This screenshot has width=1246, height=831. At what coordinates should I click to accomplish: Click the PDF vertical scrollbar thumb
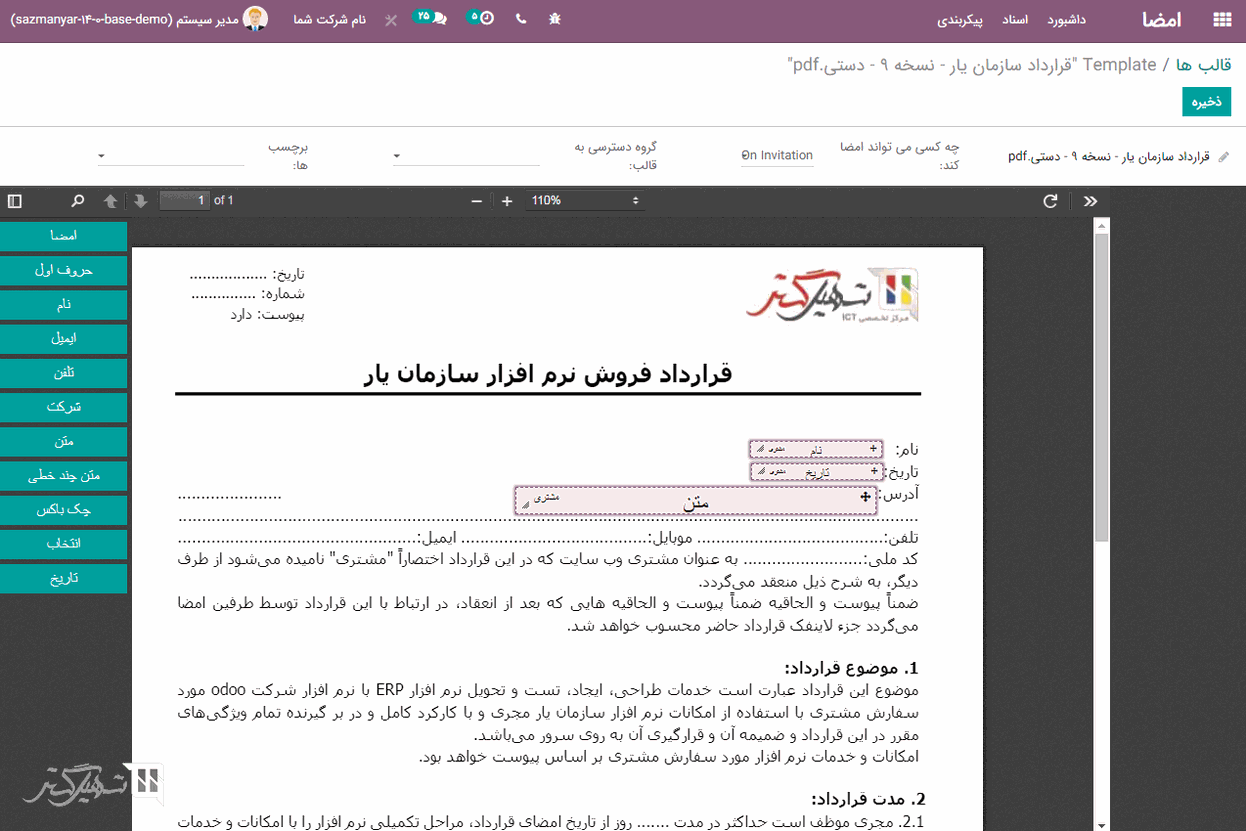(1102, 388)
